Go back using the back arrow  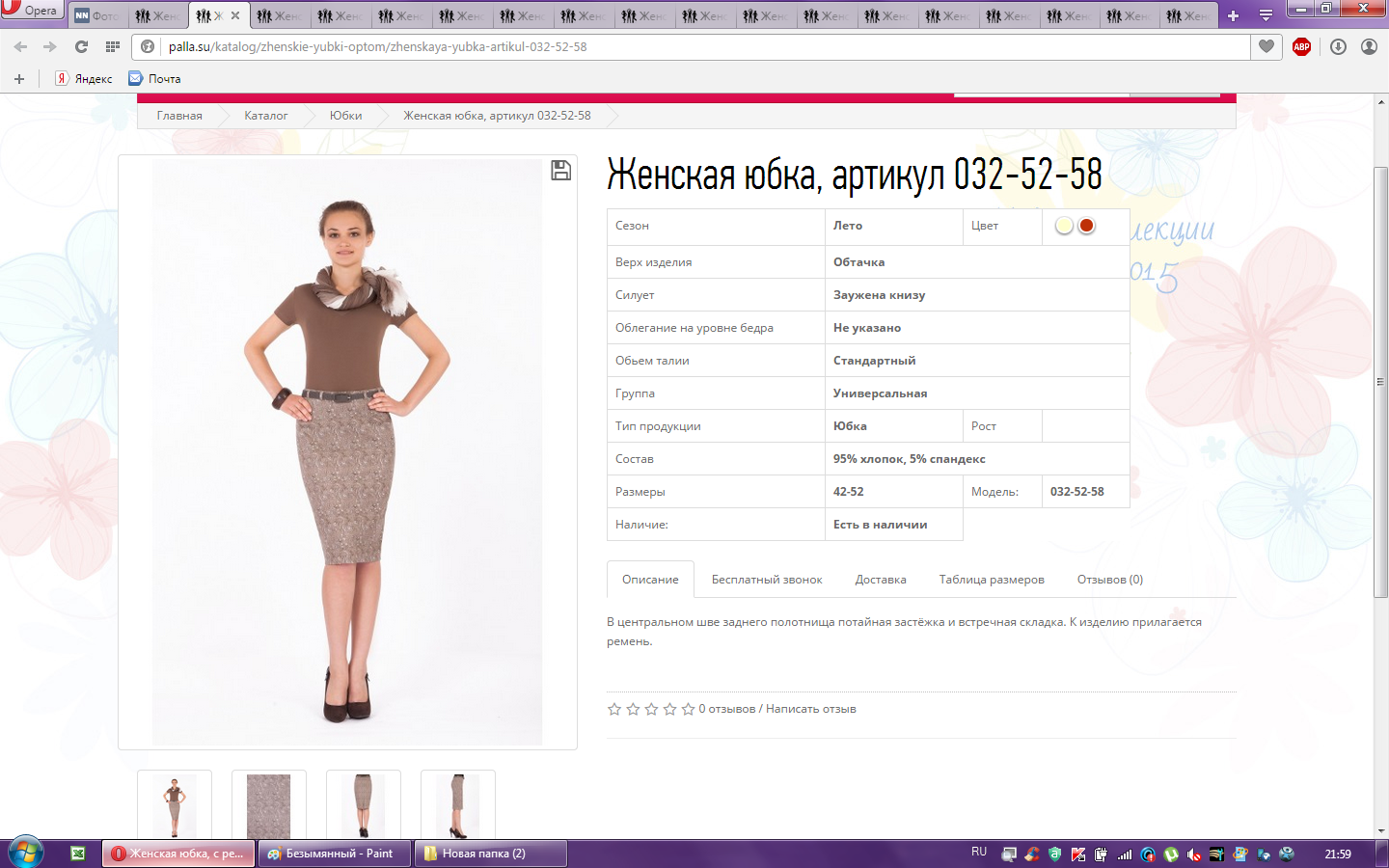coord(21,46)
